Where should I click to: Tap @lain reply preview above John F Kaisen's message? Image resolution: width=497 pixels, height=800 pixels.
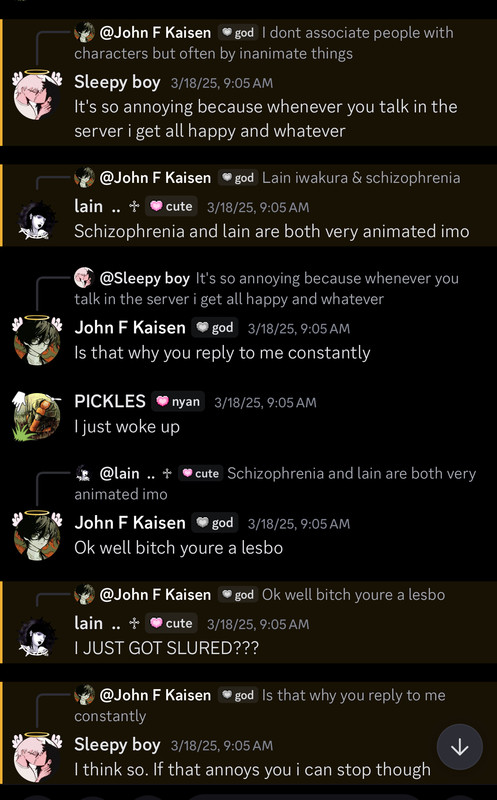tap(276, 483)
